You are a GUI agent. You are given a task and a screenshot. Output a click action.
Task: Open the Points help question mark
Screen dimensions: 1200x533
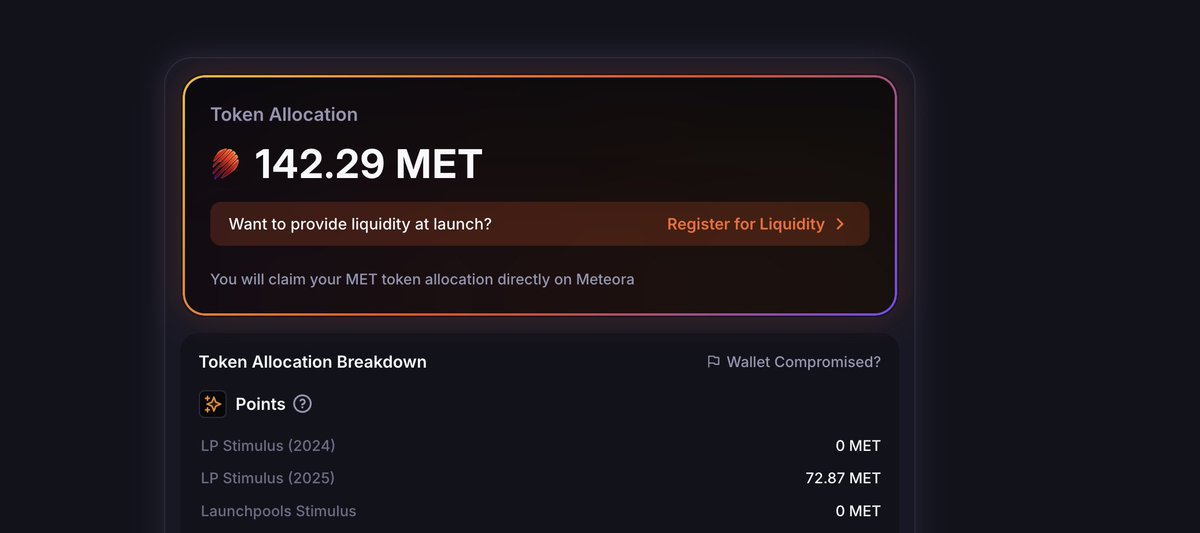pyautogui.click(x=302, y=404)
